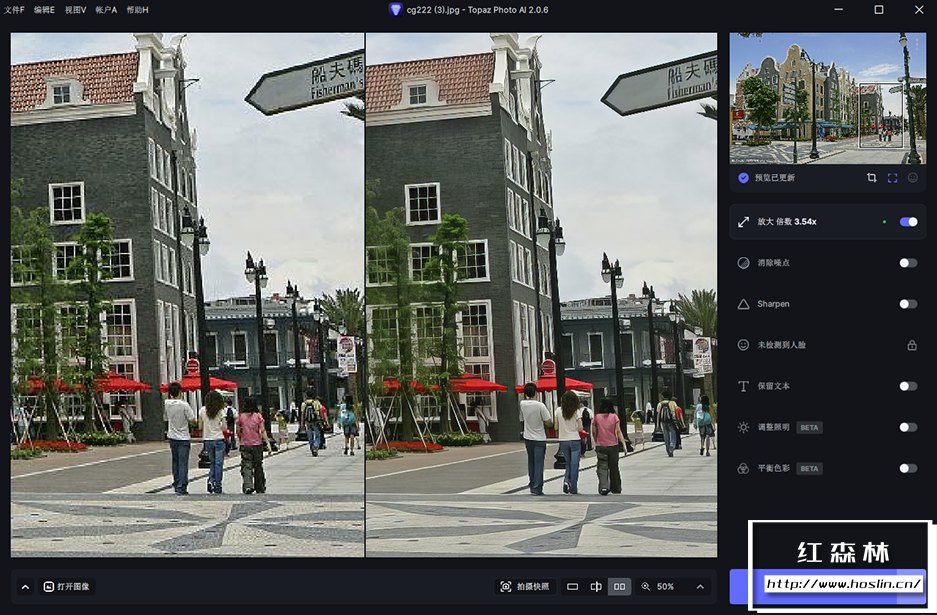This screenshot has height=615, width=937.
Task: Click the Sharpen label
Action: click(773, 304)
